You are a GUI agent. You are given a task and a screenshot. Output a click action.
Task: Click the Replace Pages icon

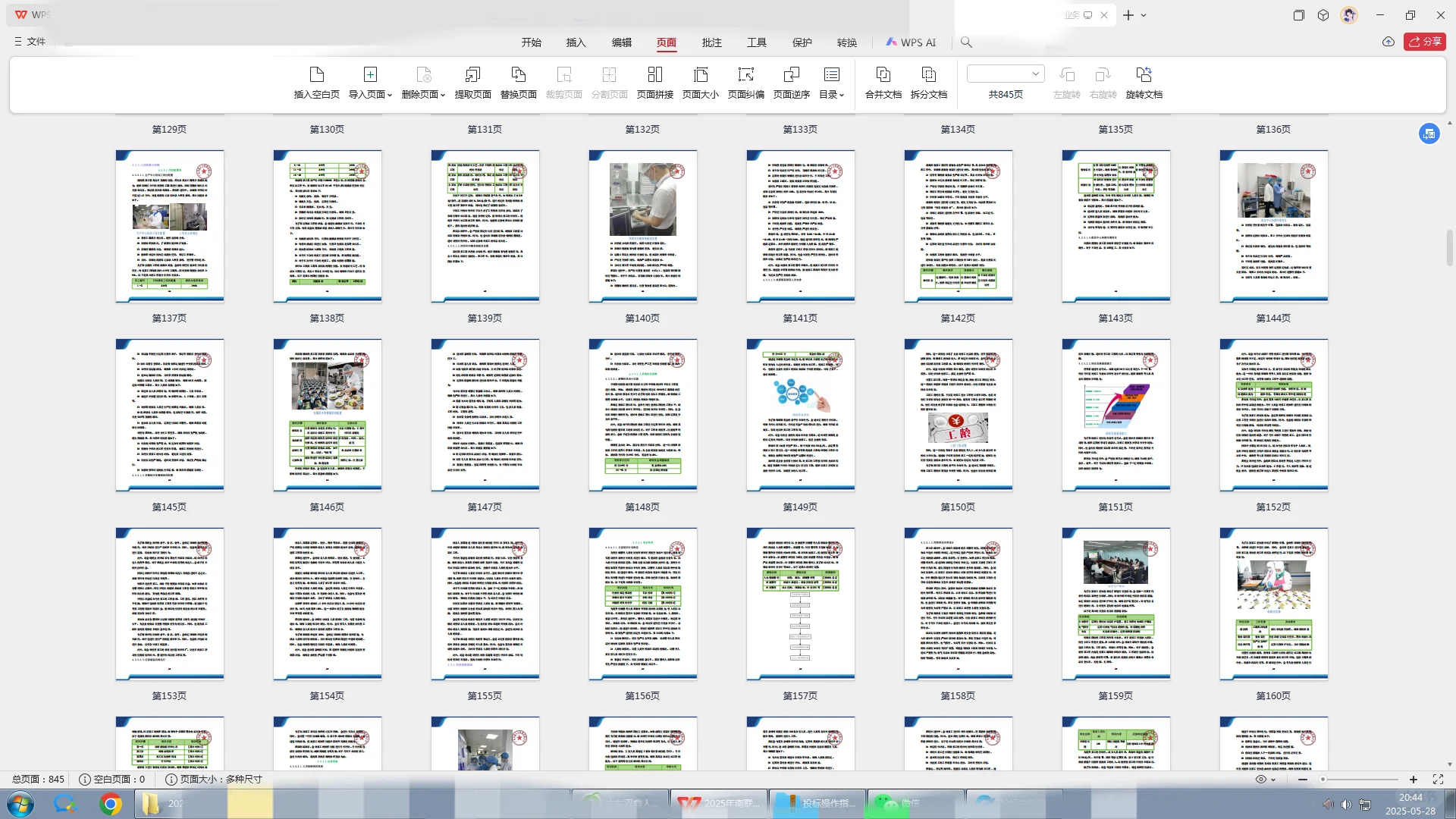[518, 75]
